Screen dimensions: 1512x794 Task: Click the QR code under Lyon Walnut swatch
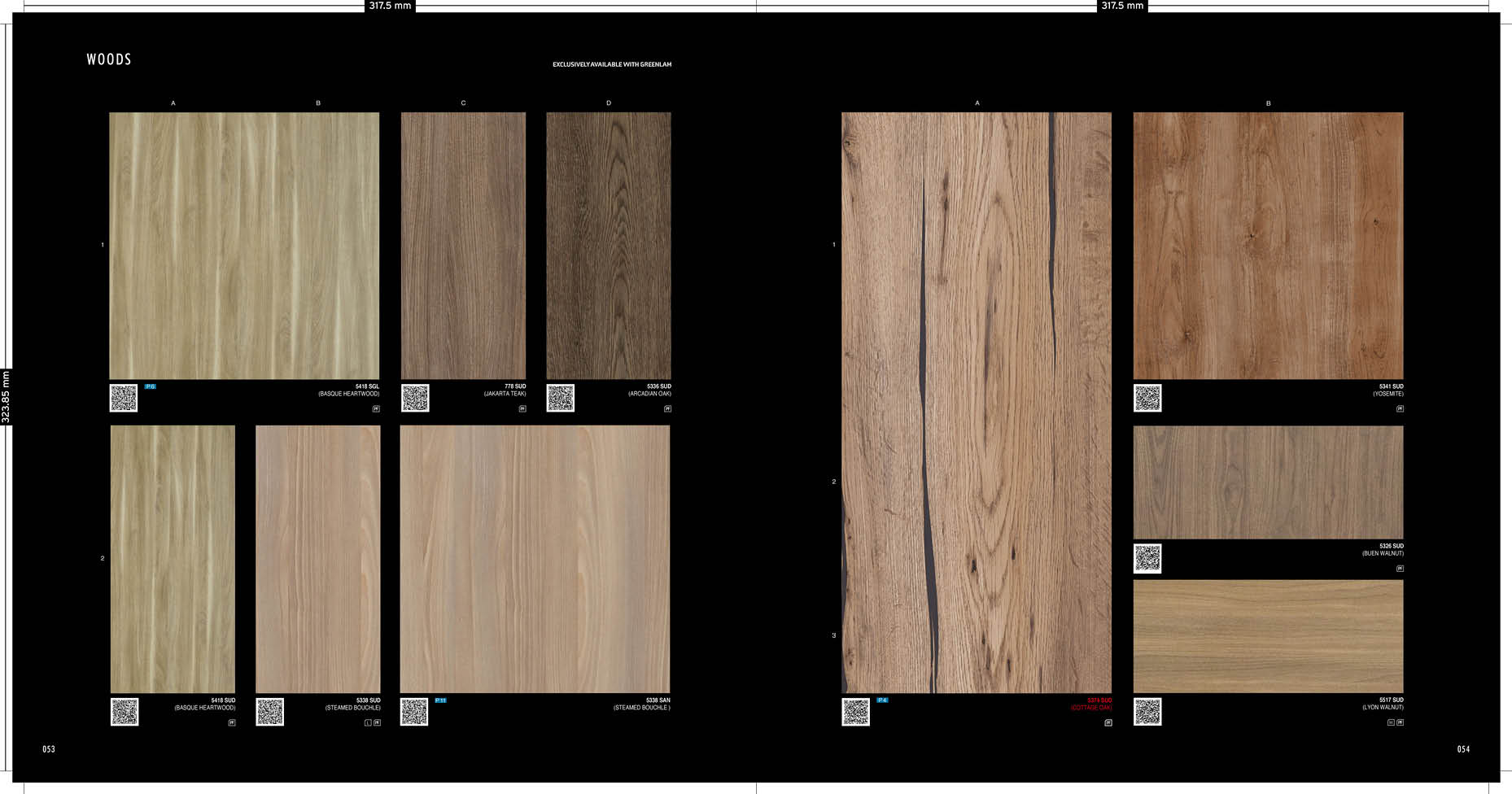1147,712
